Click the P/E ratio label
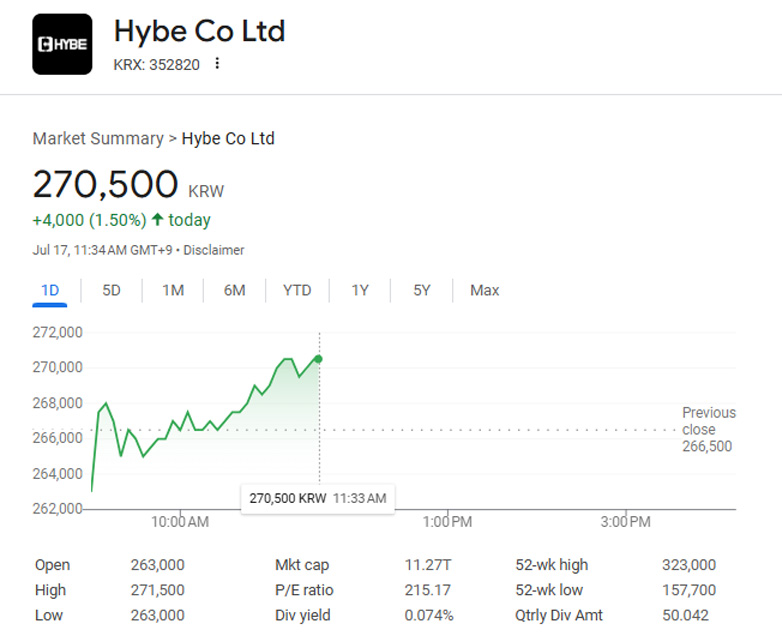The width and height of the screenshot is (782, 638). click(x=304, y=590)
